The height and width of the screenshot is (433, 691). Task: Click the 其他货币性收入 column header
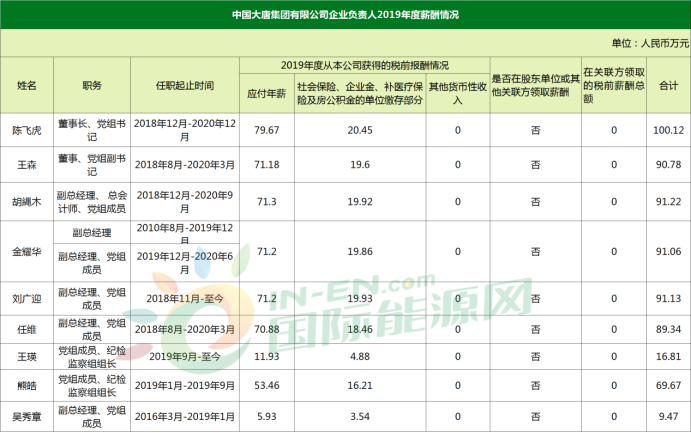tap(458, 93)
